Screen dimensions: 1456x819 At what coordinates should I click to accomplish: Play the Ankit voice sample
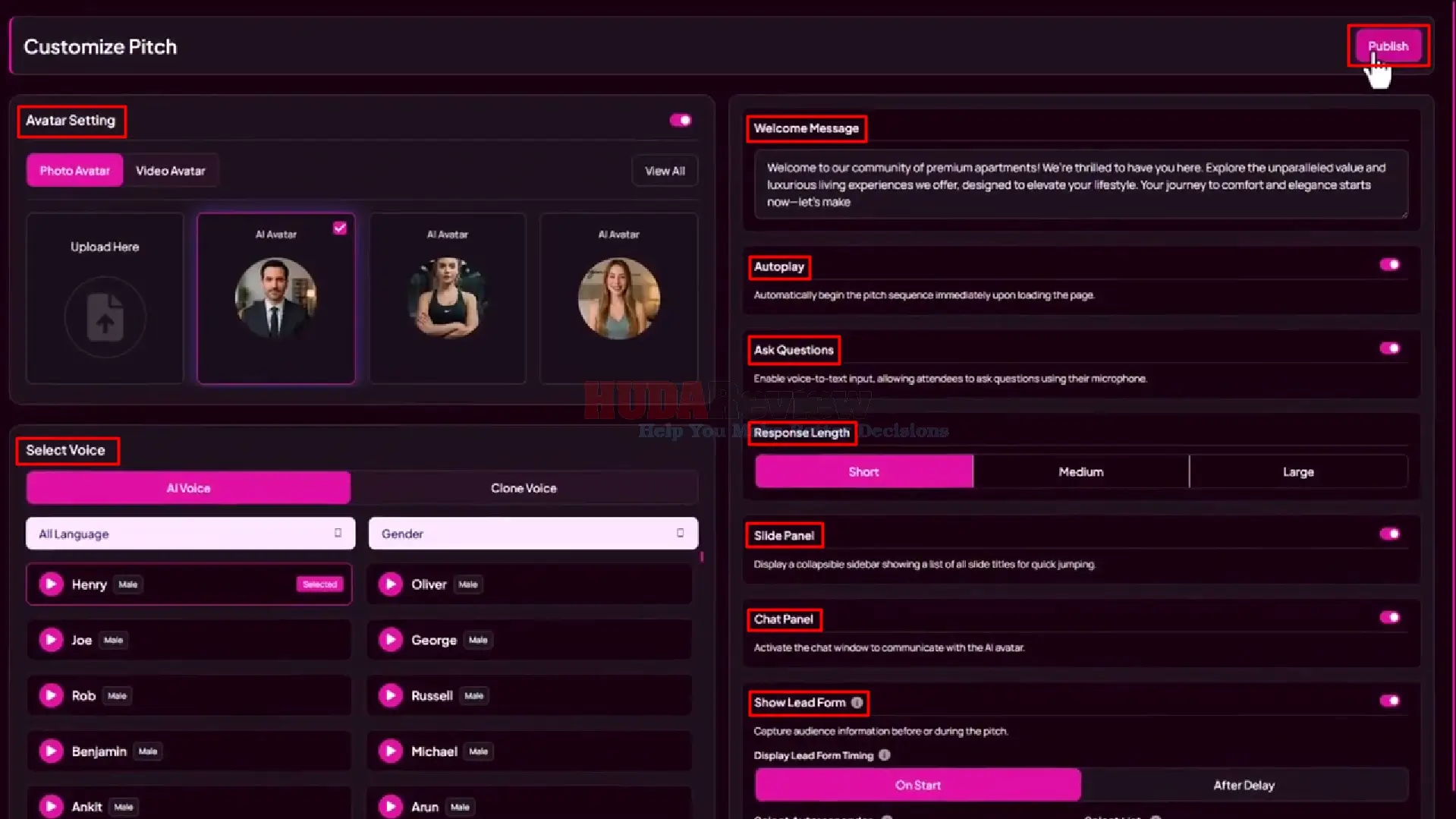[51, 806]
